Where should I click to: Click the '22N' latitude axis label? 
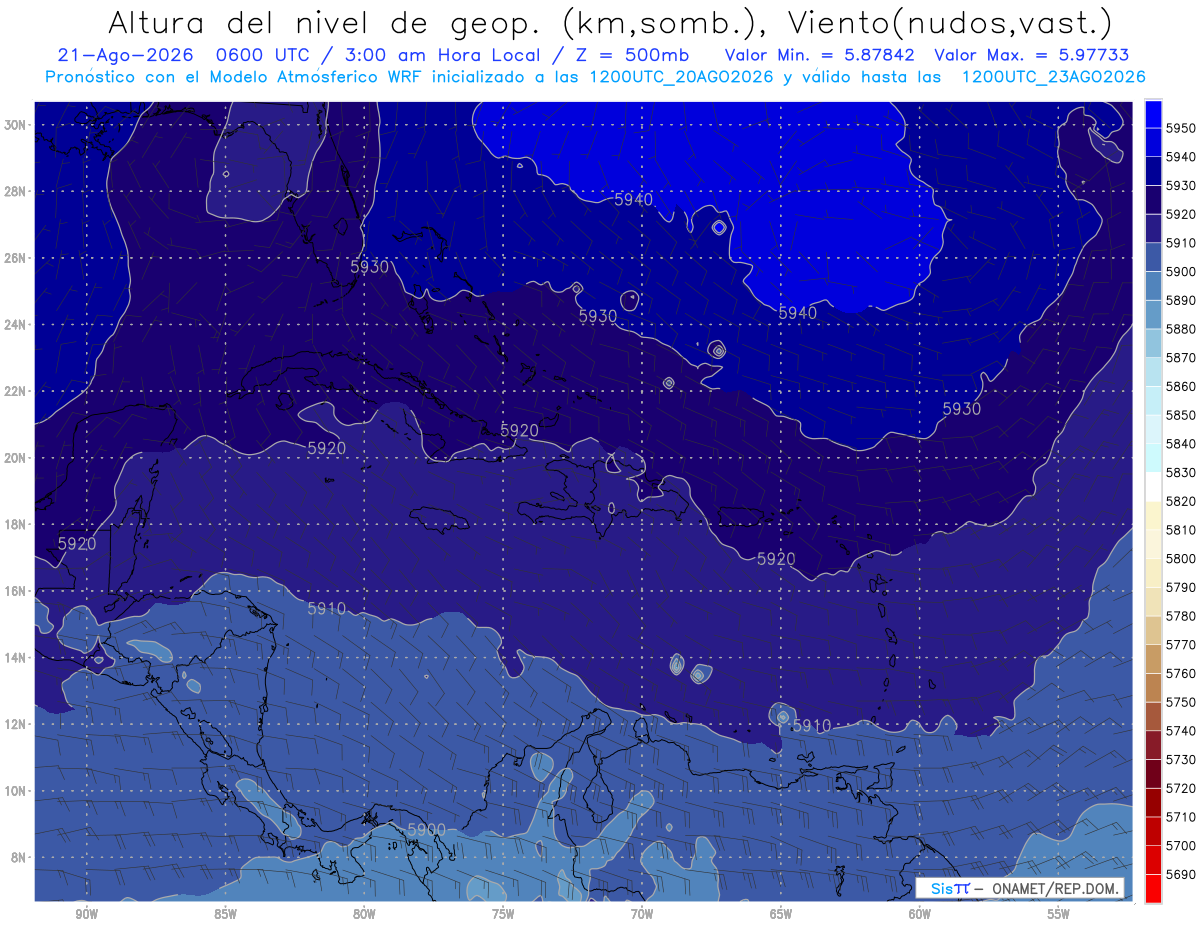point(15,391)
